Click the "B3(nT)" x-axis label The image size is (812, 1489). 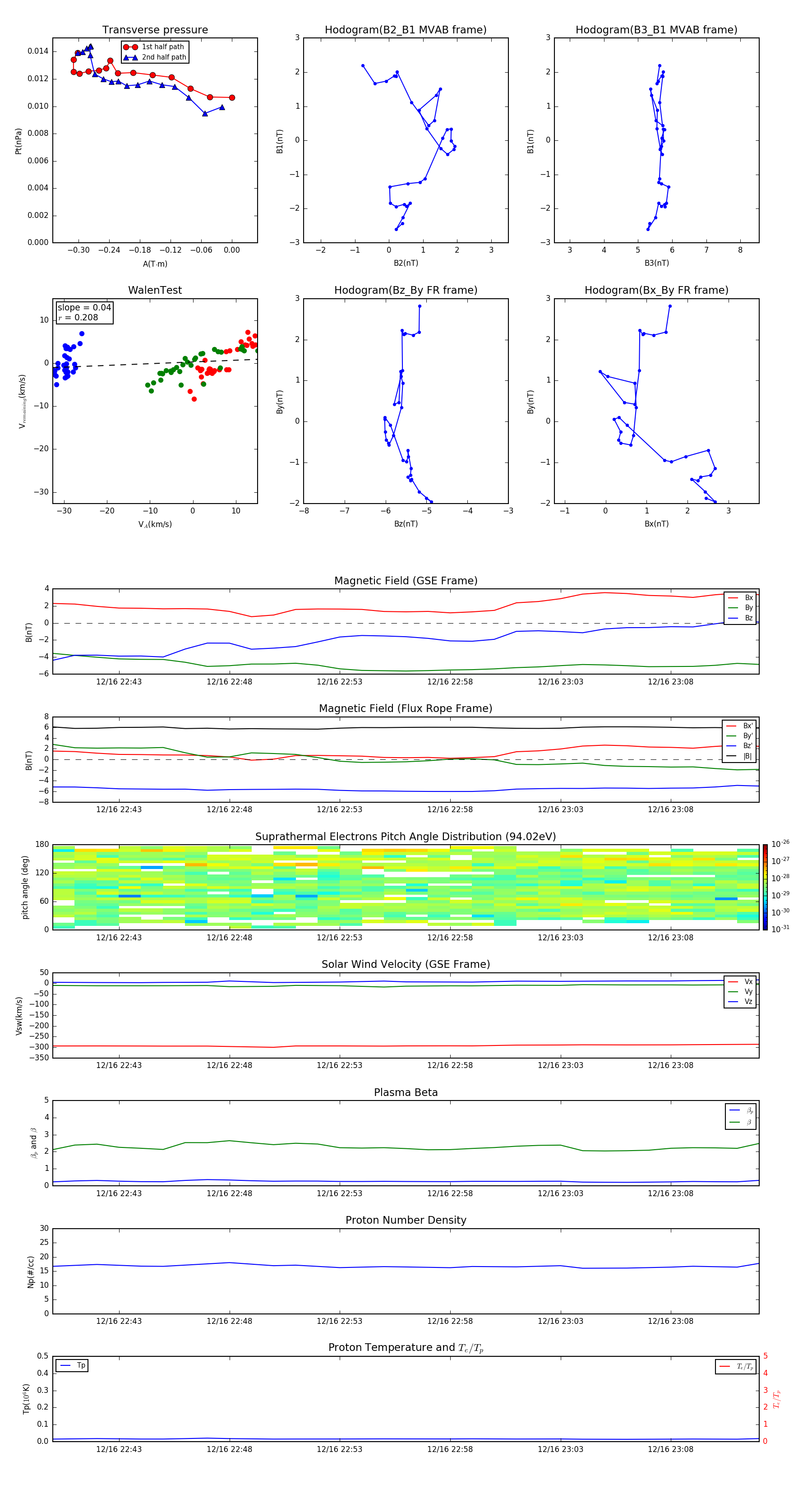tap(656, 263)
